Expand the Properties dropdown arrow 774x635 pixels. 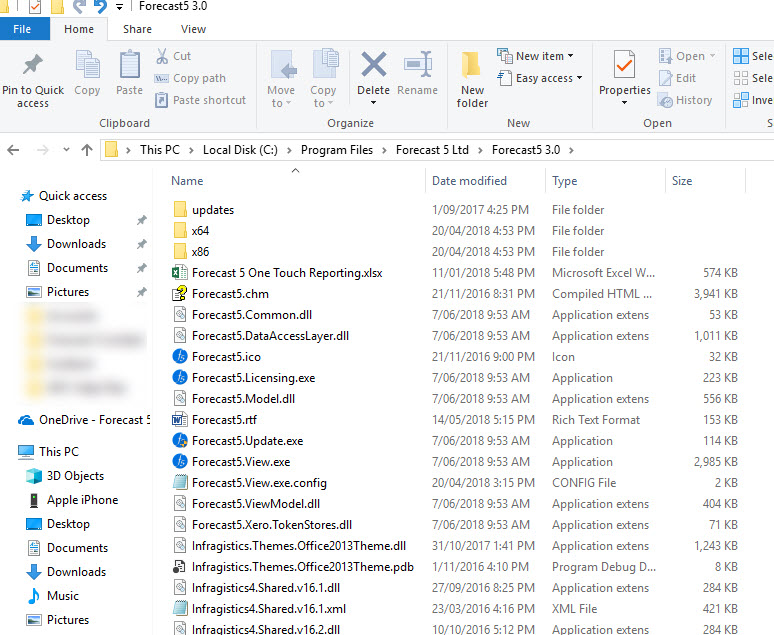[624, 103]
